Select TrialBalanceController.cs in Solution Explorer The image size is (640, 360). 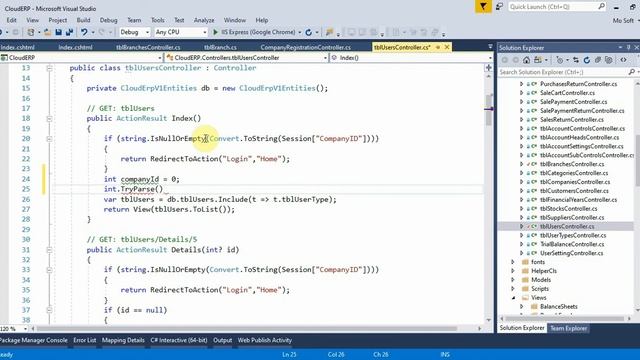click(x=572, y=244)
